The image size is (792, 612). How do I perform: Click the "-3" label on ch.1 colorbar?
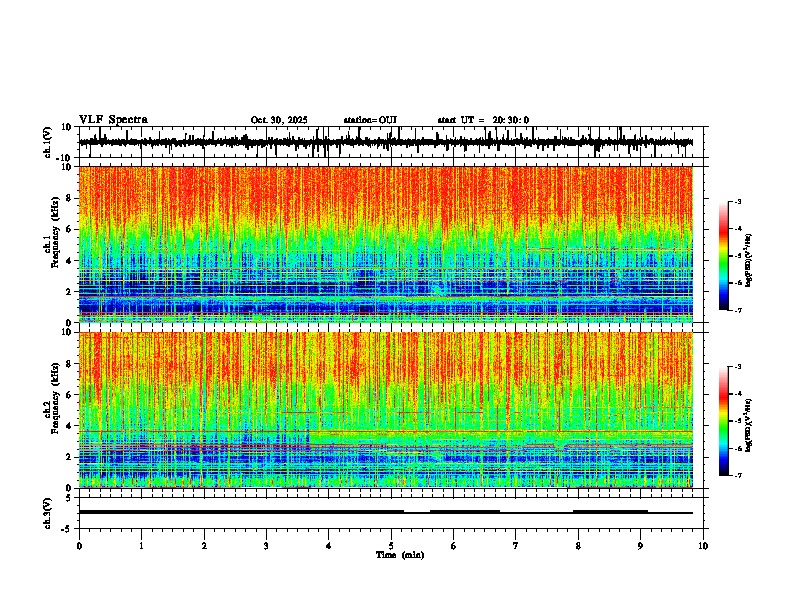tap(737, 201)
